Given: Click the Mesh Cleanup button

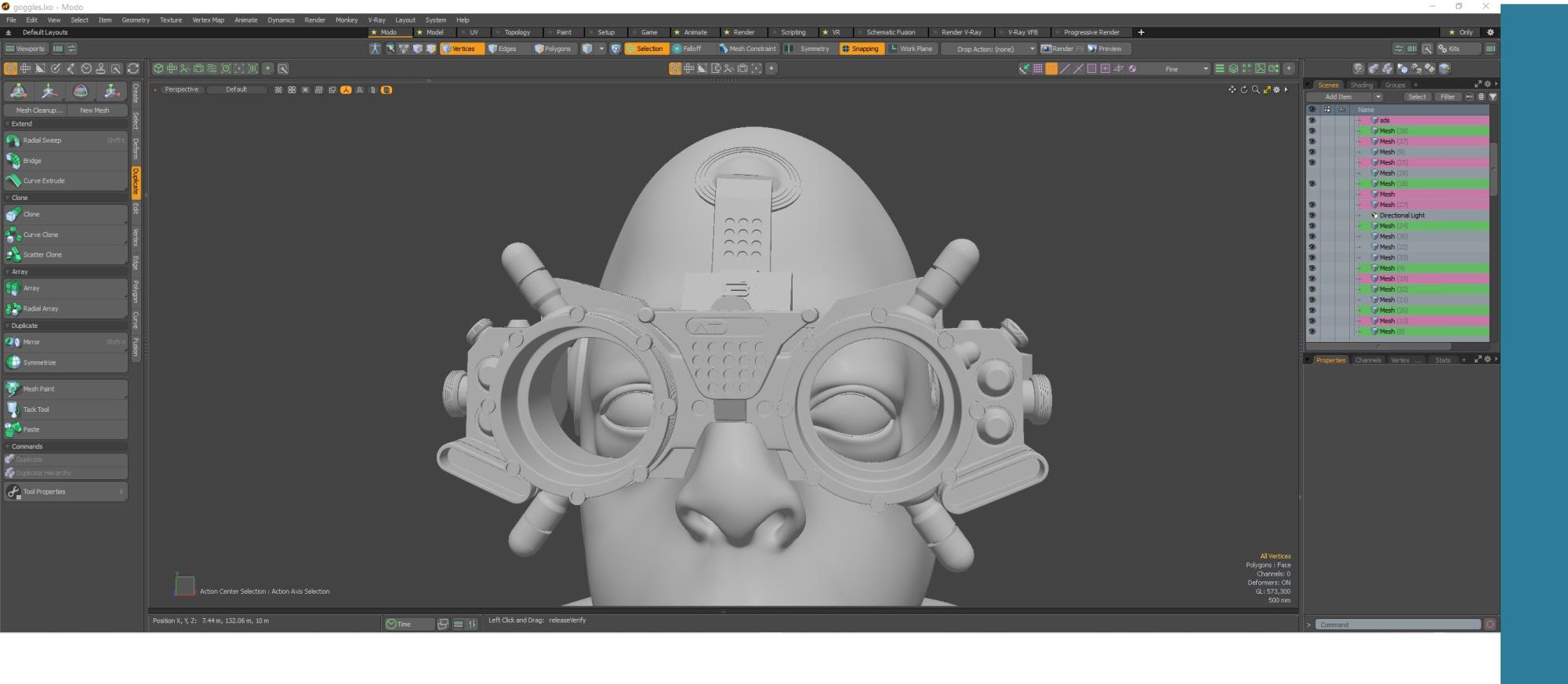Looking at the screenshot, I should 34,111.
